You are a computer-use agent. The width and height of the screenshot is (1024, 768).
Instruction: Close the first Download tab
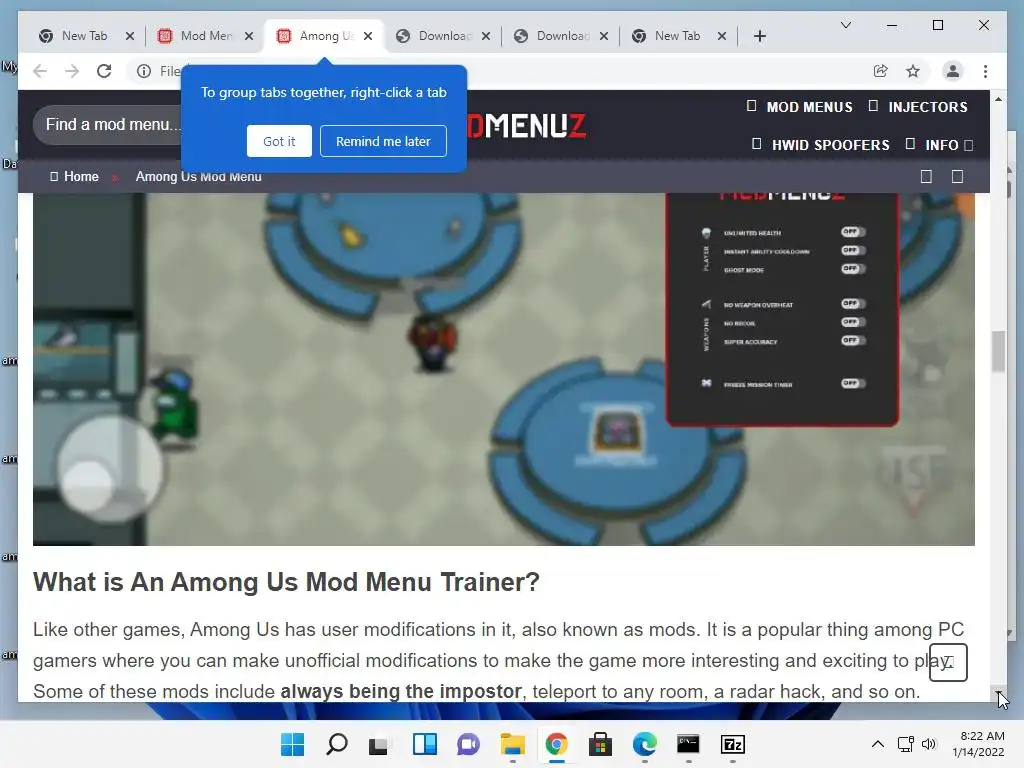[x=486, y=36]
